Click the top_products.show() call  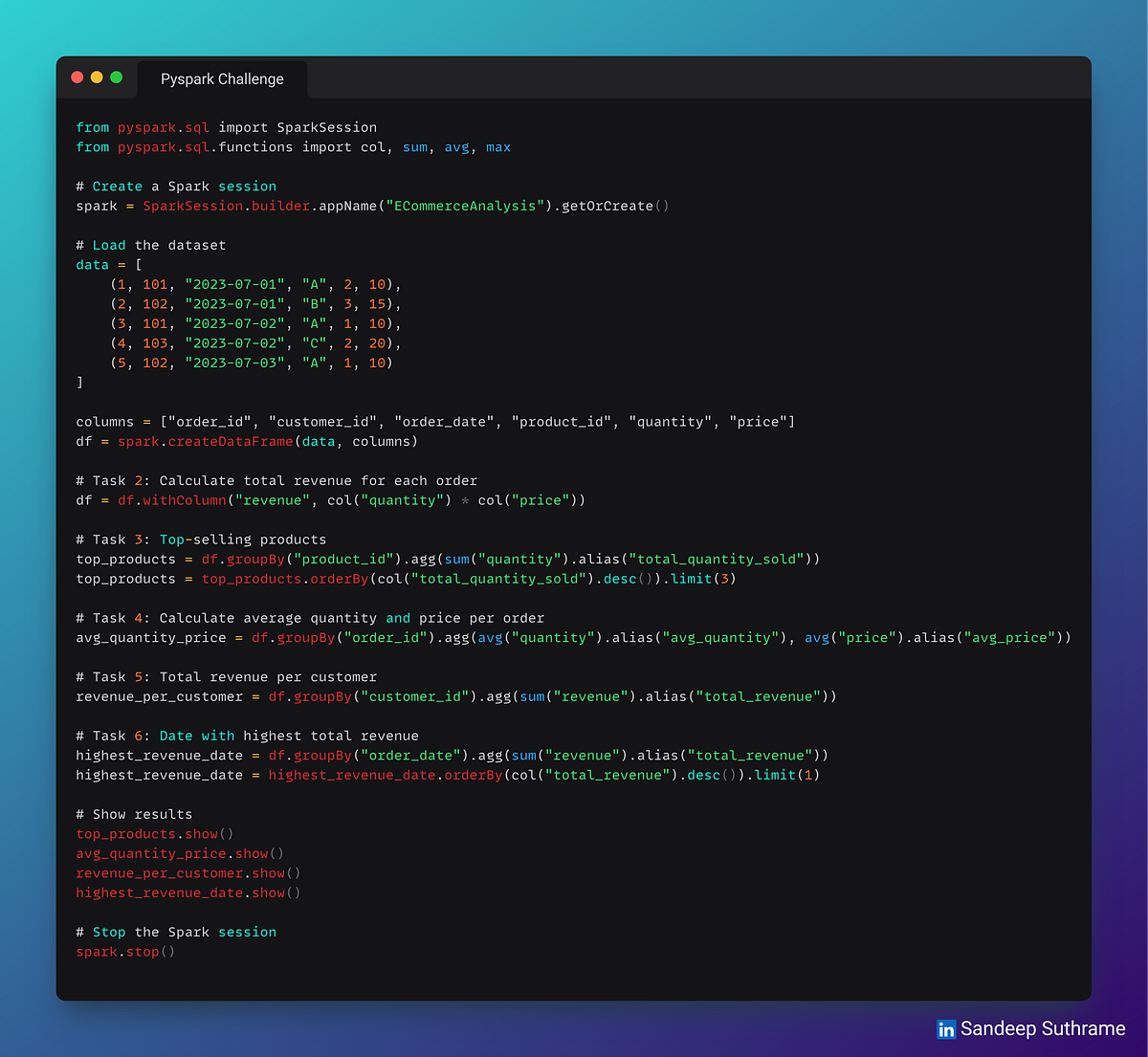pos(153,833)
